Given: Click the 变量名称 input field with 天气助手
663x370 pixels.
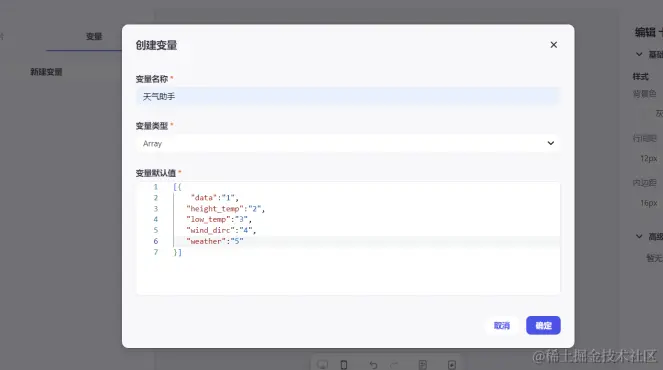Looking at the screenshot, I should (348, 96).
